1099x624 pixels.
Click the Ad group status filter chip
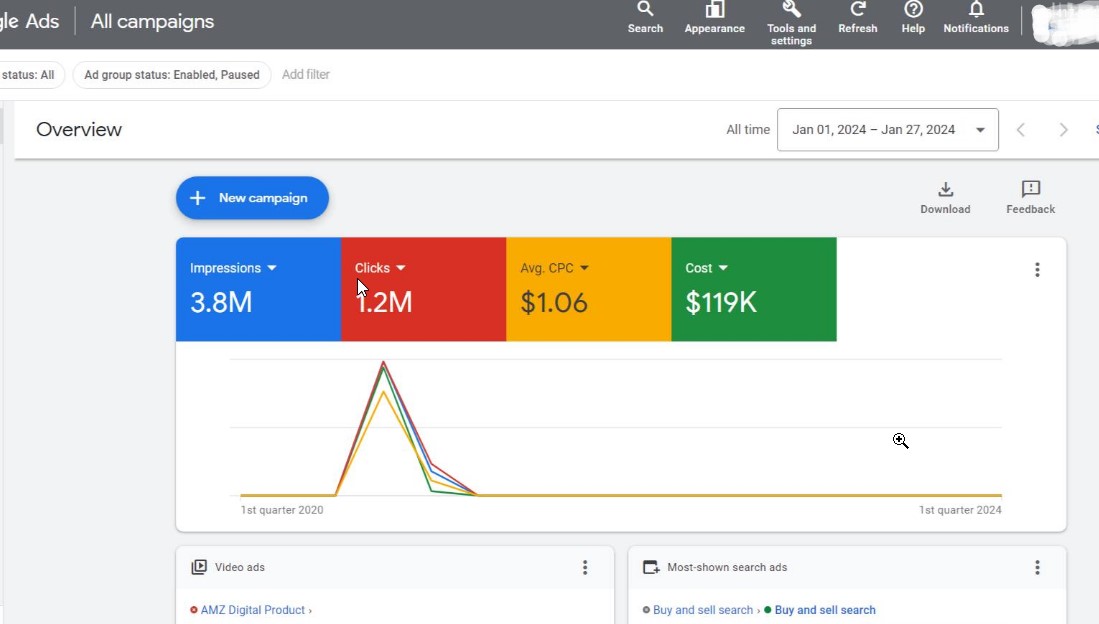tap(171, 75)
